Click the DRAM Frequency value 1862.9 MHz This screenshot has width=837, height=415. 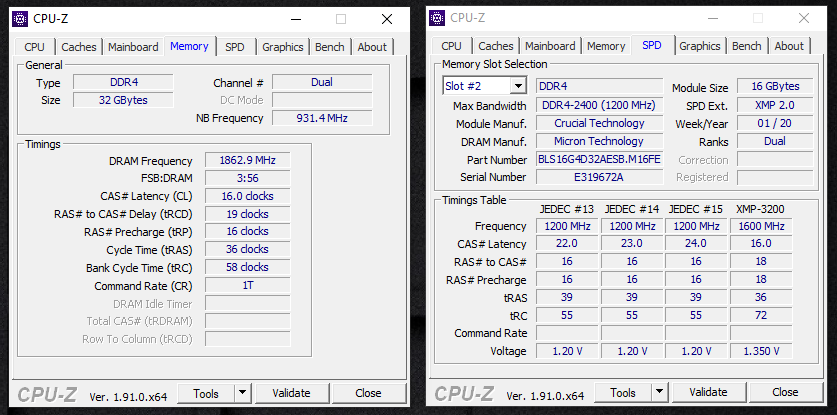[x=248, y=160]
